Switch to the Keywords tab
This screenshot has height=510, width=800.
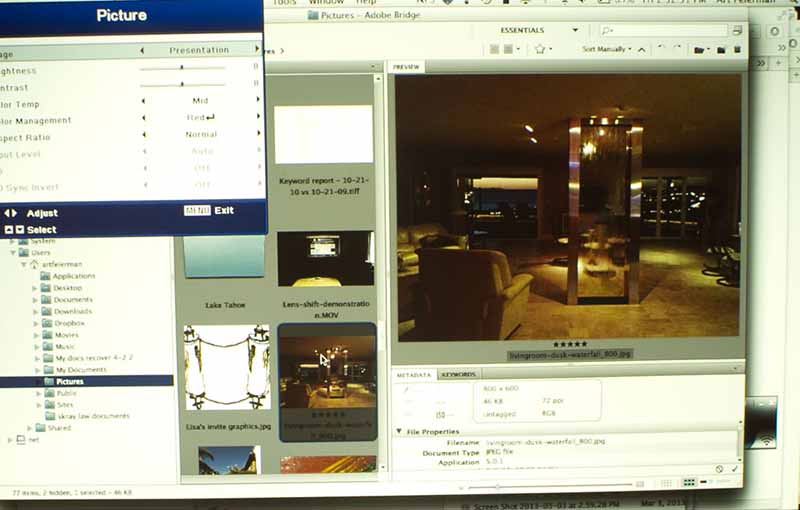[458, 374]
